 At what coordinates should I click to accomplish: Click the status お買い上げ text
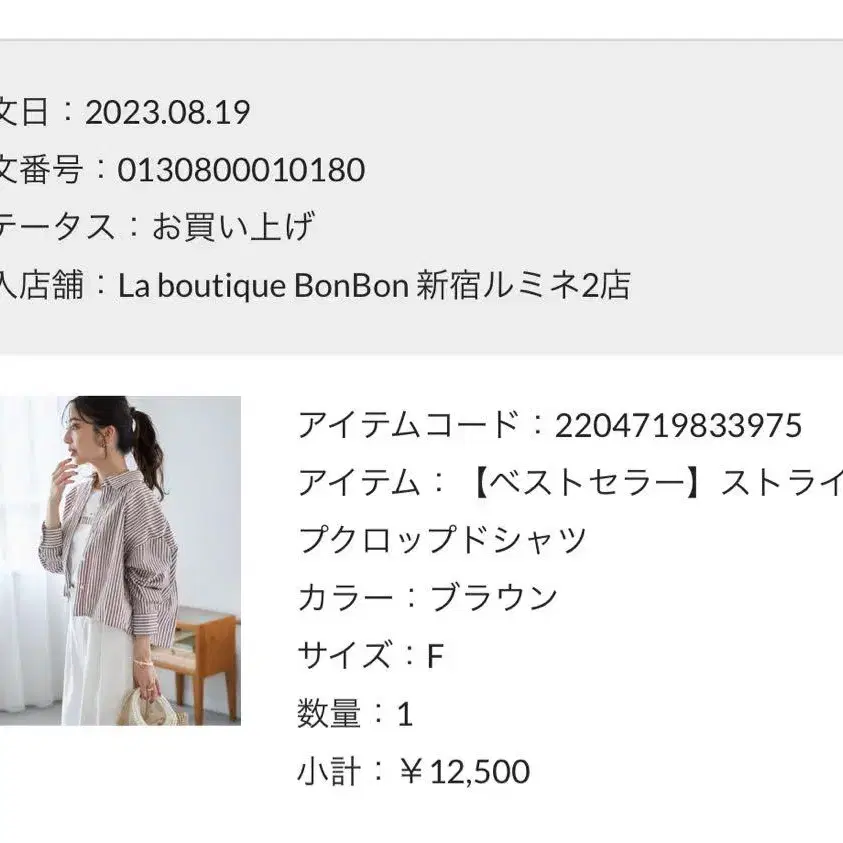(x=232, y=226)
